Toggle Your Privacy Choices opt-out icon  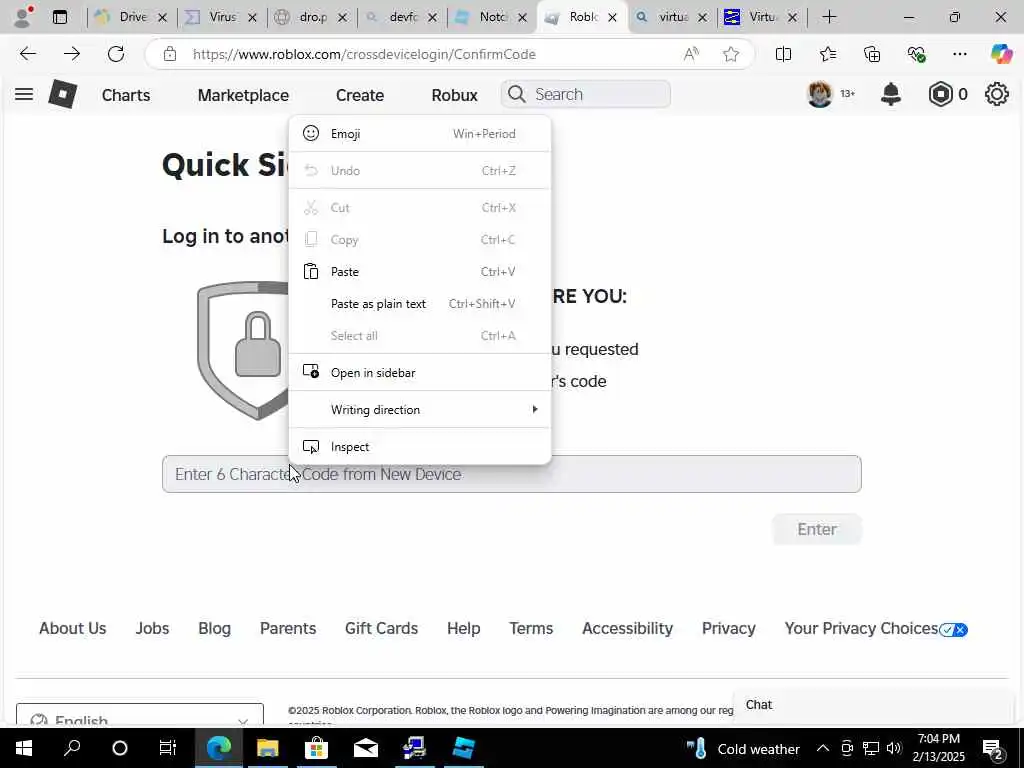pos(953,630)
